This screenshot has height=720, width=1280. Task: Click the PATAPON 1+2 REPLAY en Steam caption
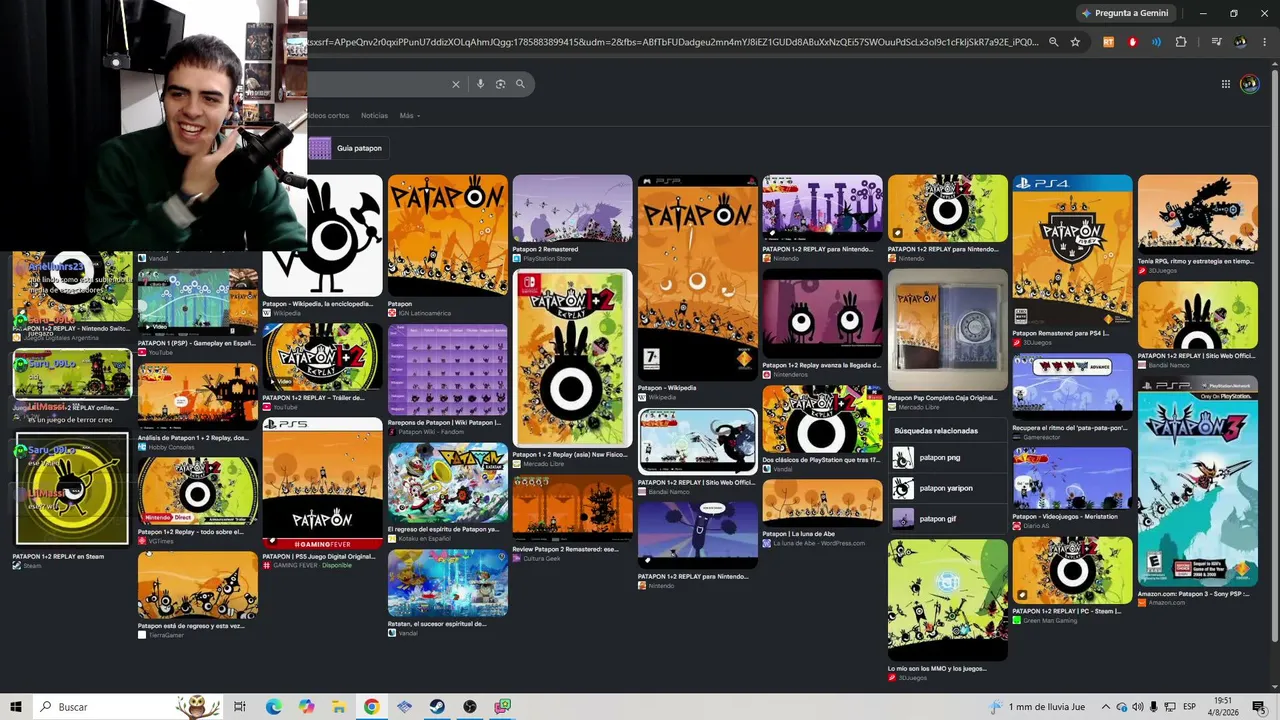pos(58,557)
